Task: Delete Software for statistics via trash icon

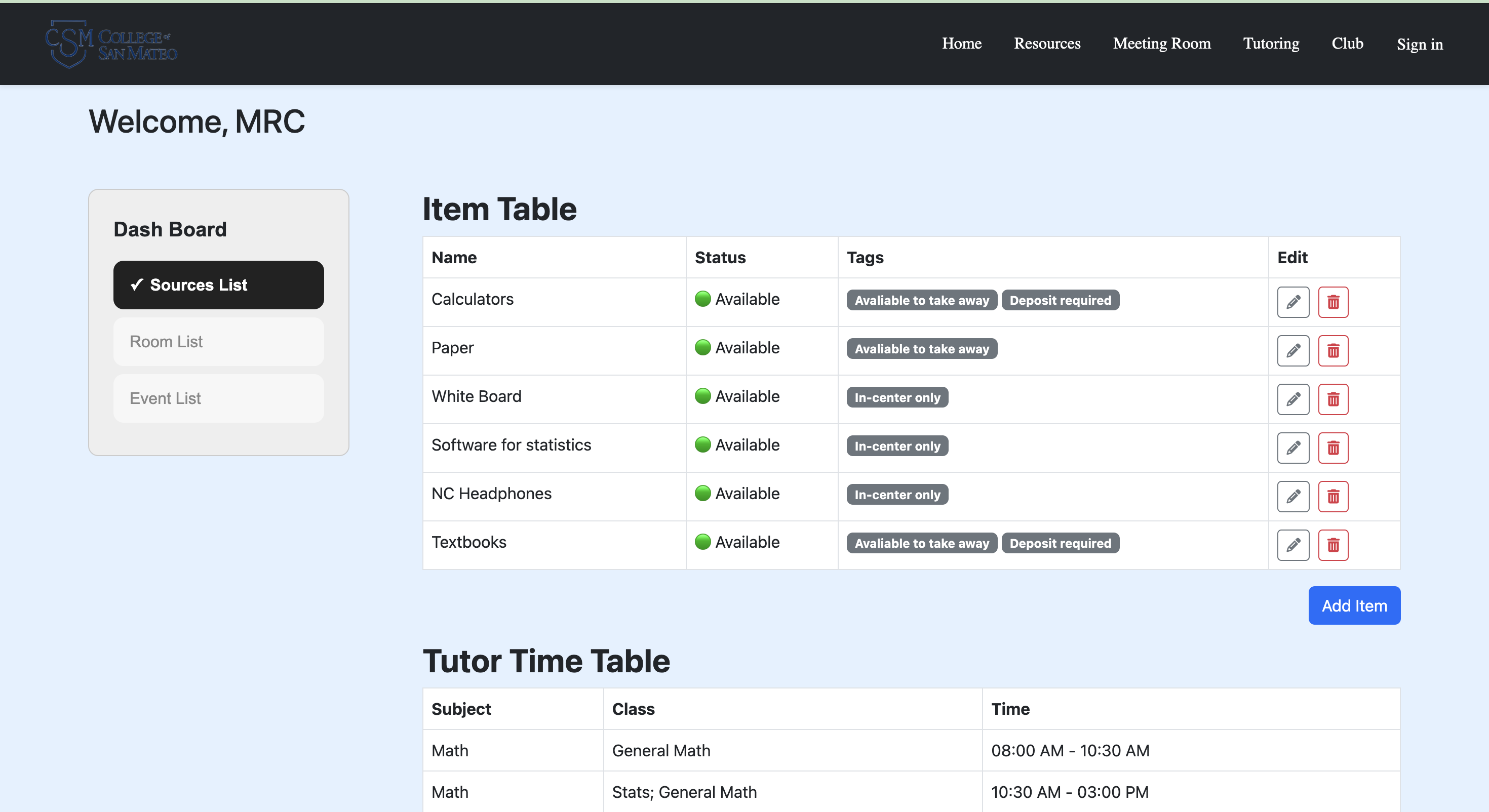Action: pyautogui.click(x=1333, y=448)
